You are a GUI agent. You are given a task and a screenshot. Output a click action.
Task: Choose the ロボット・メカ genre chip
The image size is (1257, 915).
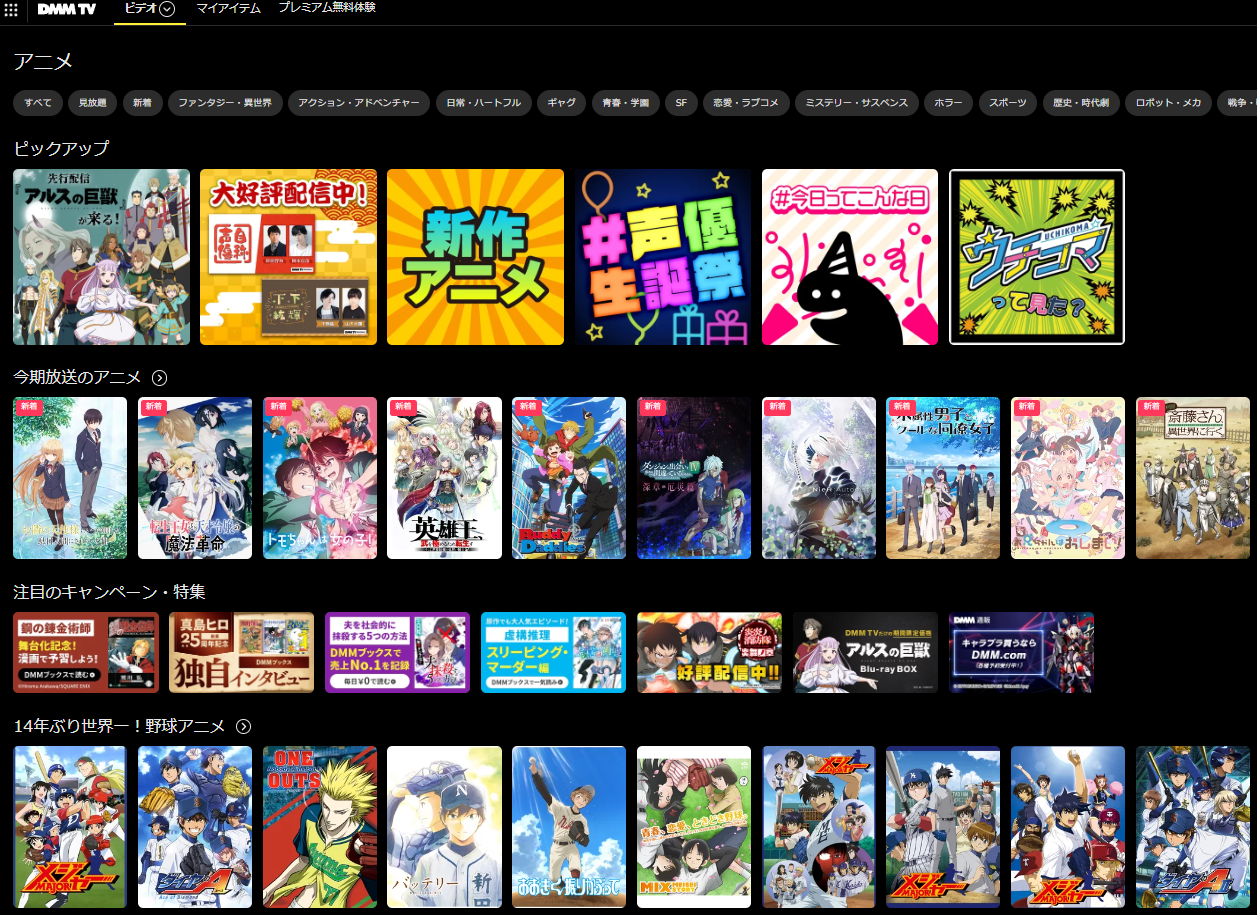coord(1168,103)
